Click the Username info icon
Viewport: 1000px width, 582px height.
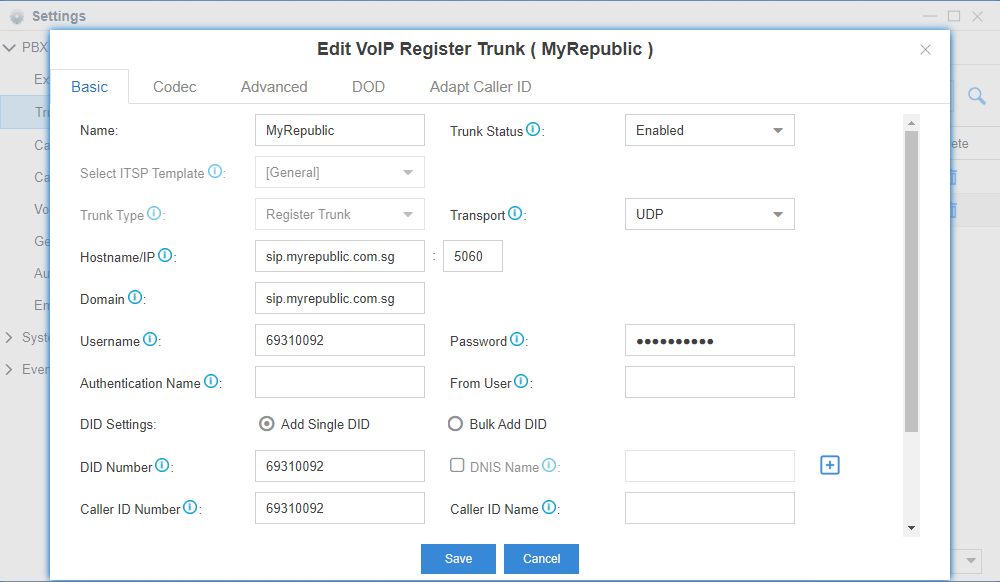(x=150, y=340)
